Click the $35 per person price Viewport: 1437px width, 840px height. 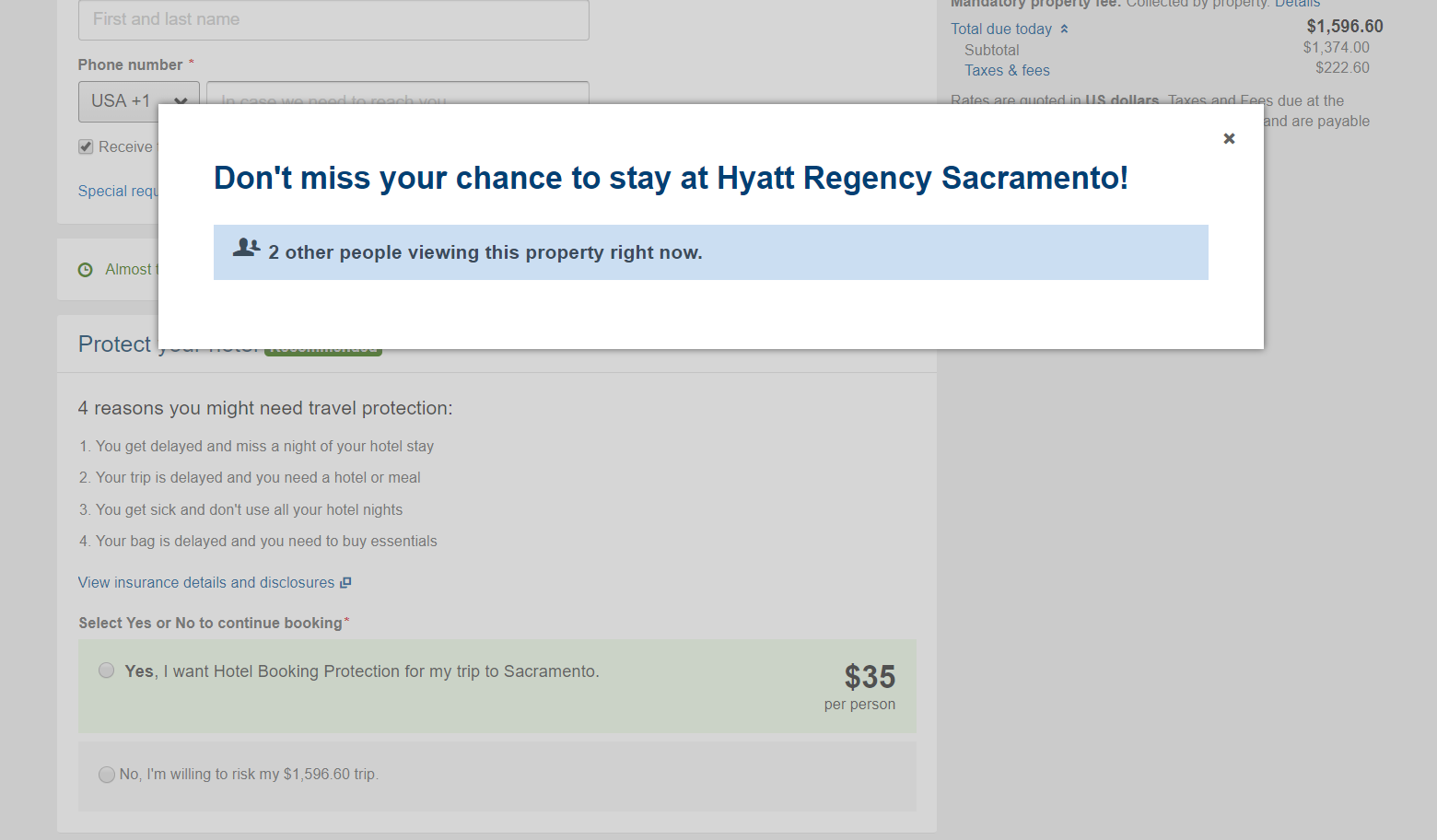[x=860, y=686]
